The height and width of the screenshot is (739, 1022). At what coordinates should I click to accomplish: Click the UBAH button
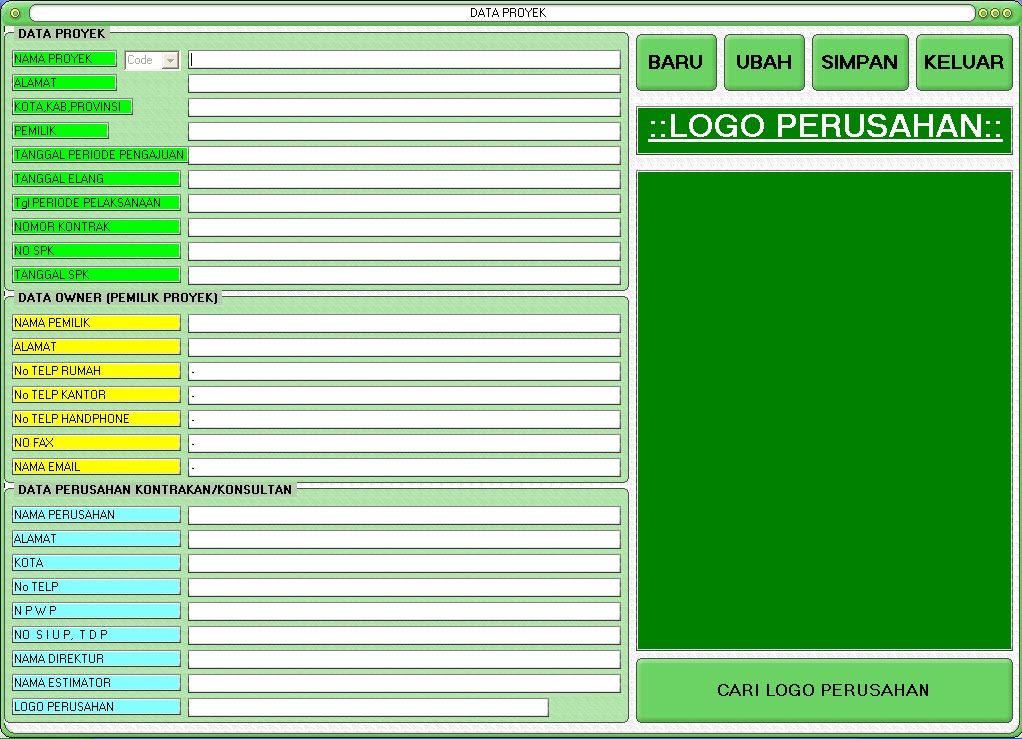coord(764,63)
